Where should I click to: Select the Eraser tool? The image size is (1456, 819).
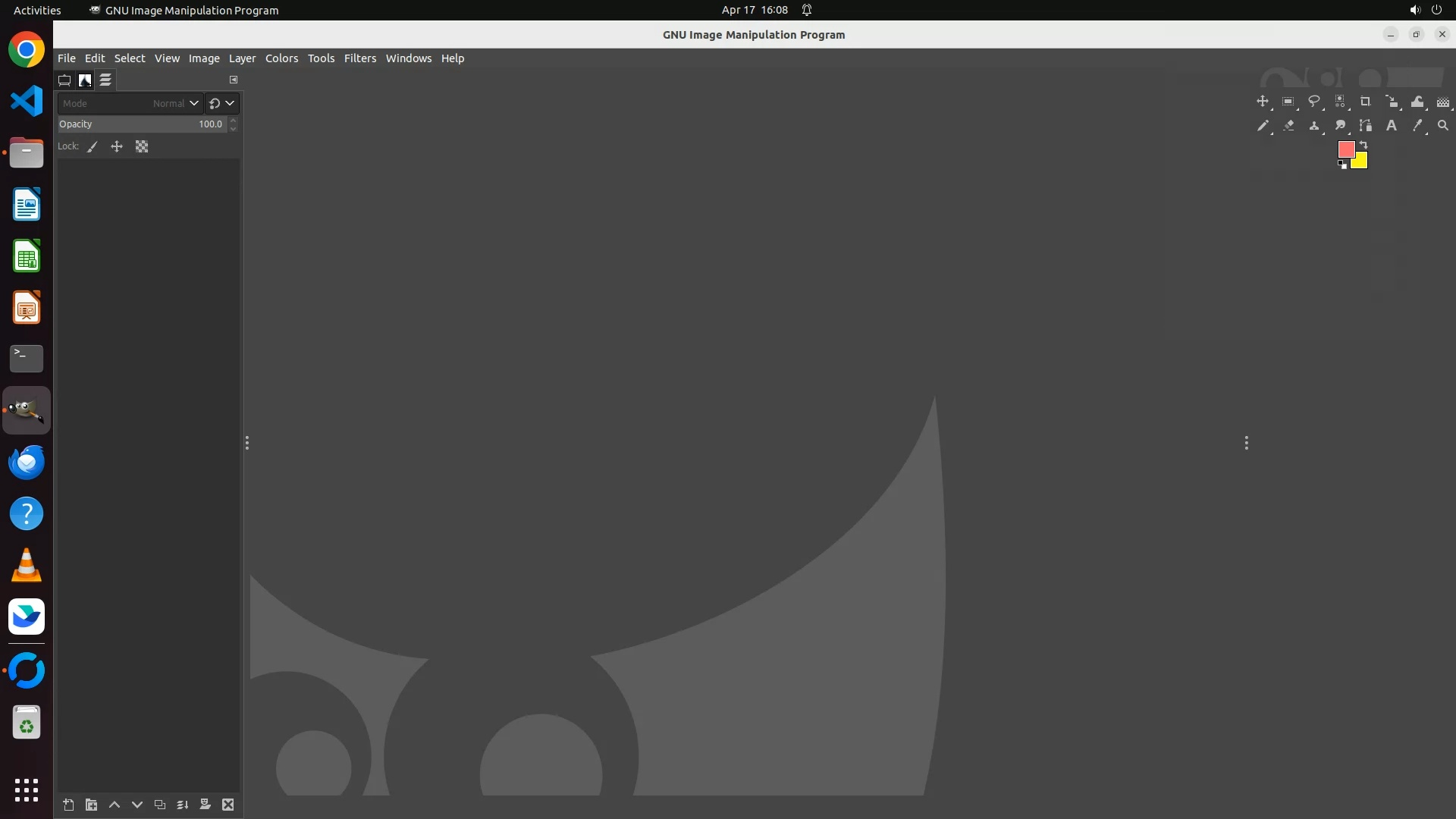1288,126
